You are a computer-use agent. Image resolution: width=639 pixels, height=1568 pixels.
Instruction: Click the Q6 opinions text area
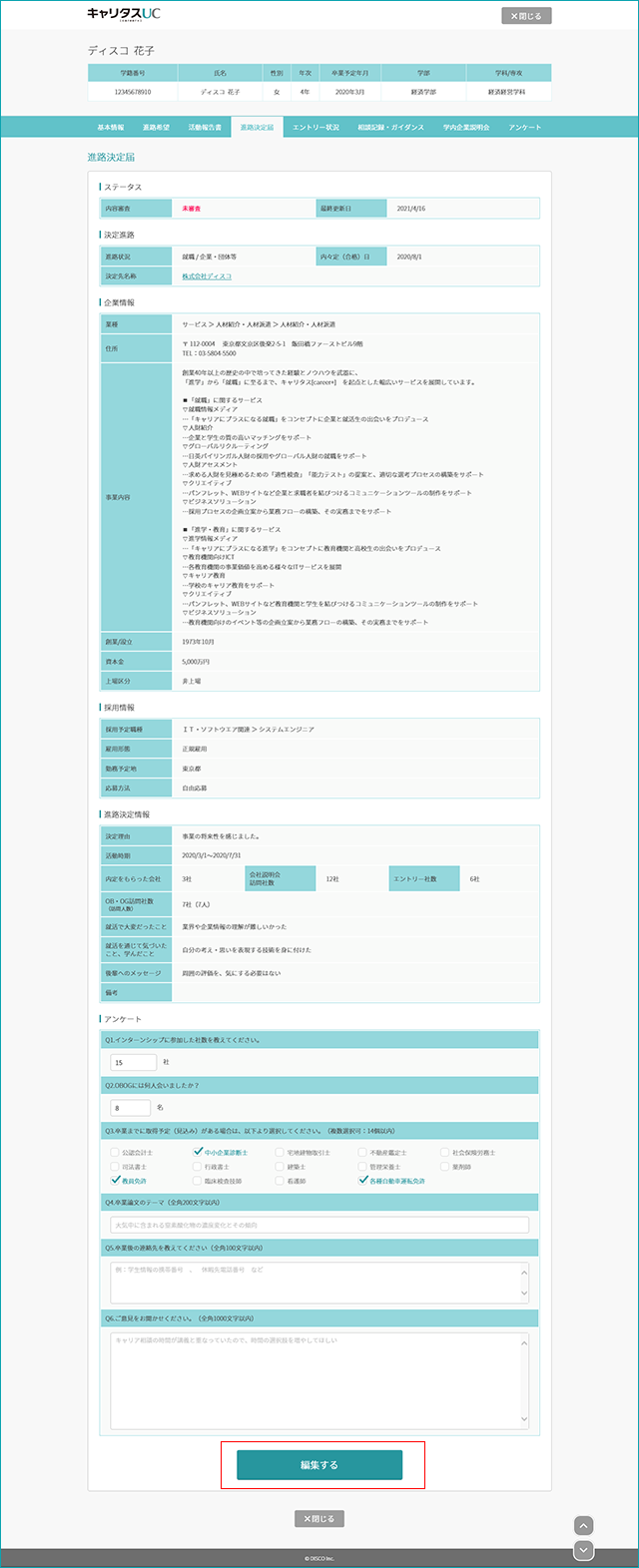click(x=319, y=1381)
